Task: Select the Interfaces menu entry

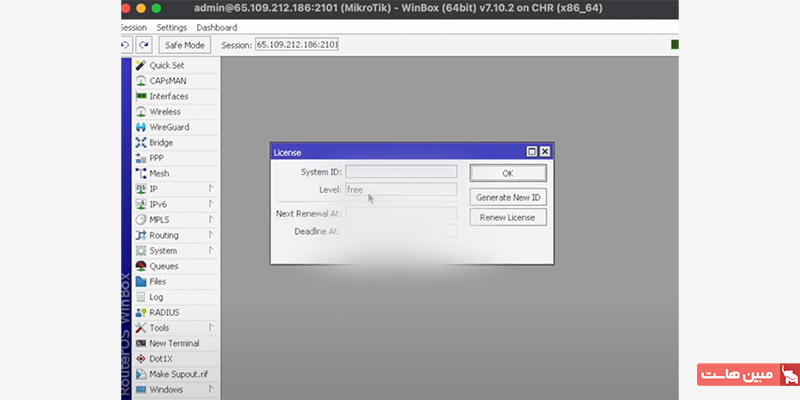Action: pyautogui.click(x=177, y=96)
